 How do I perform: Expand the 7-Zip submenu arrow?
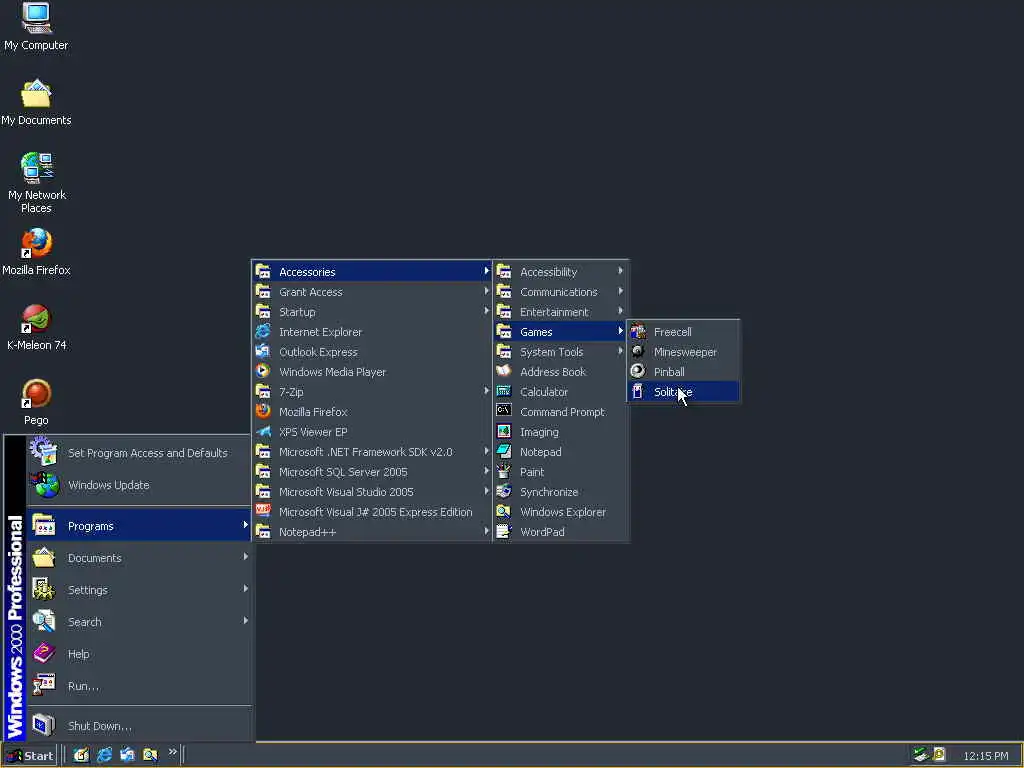click(487, 391)
